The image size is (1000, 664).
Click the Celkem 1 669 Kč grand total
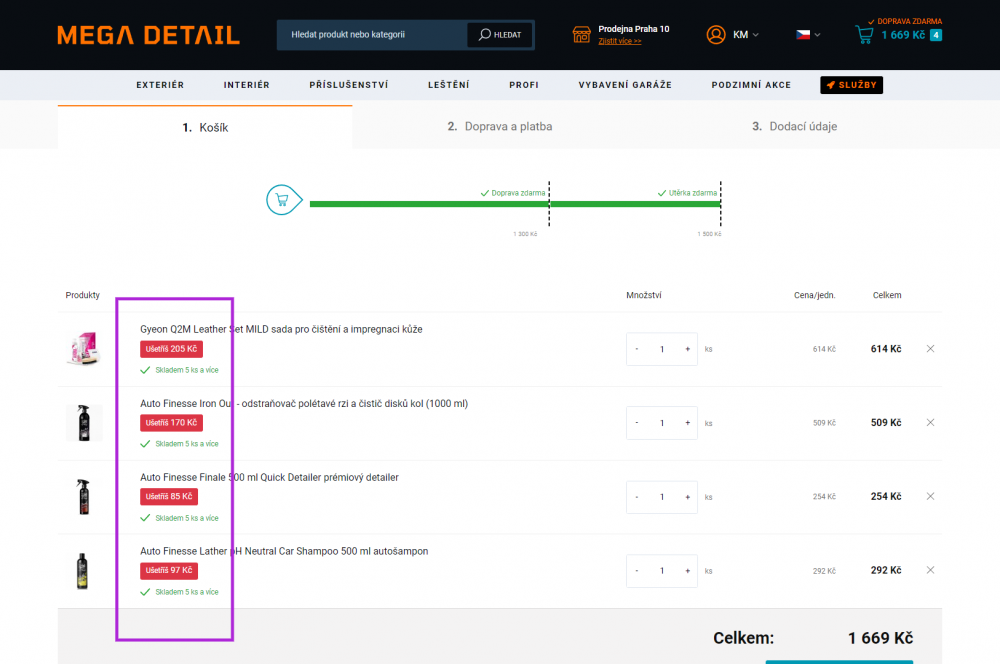pyautogui.click(x=880, y=638)
